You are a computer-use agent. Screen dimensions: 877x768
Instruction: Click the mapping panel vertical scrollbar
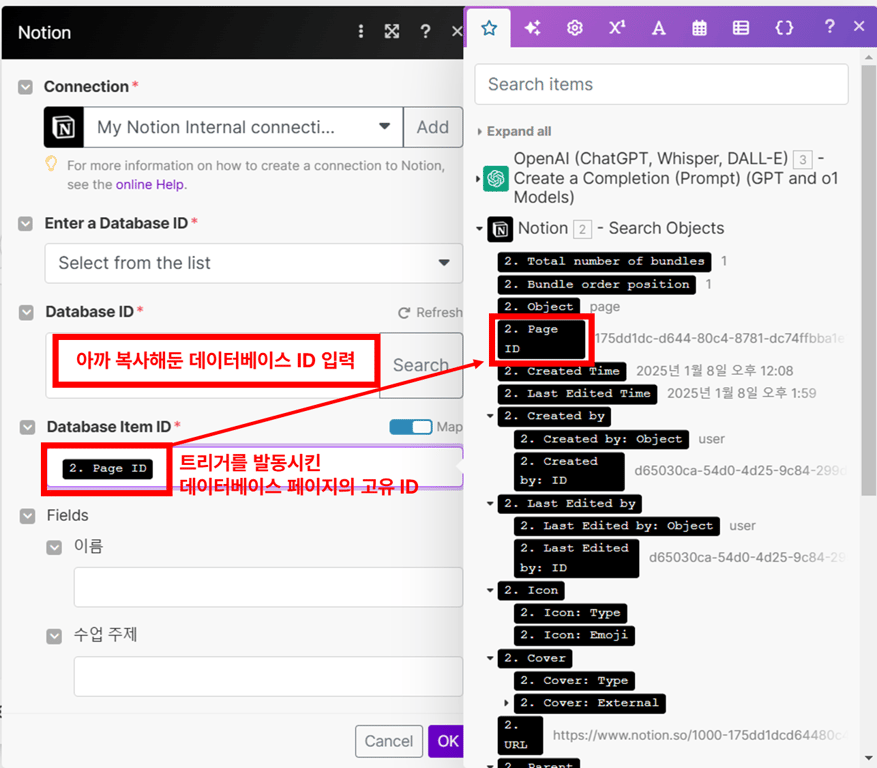[x=868, y=280]
